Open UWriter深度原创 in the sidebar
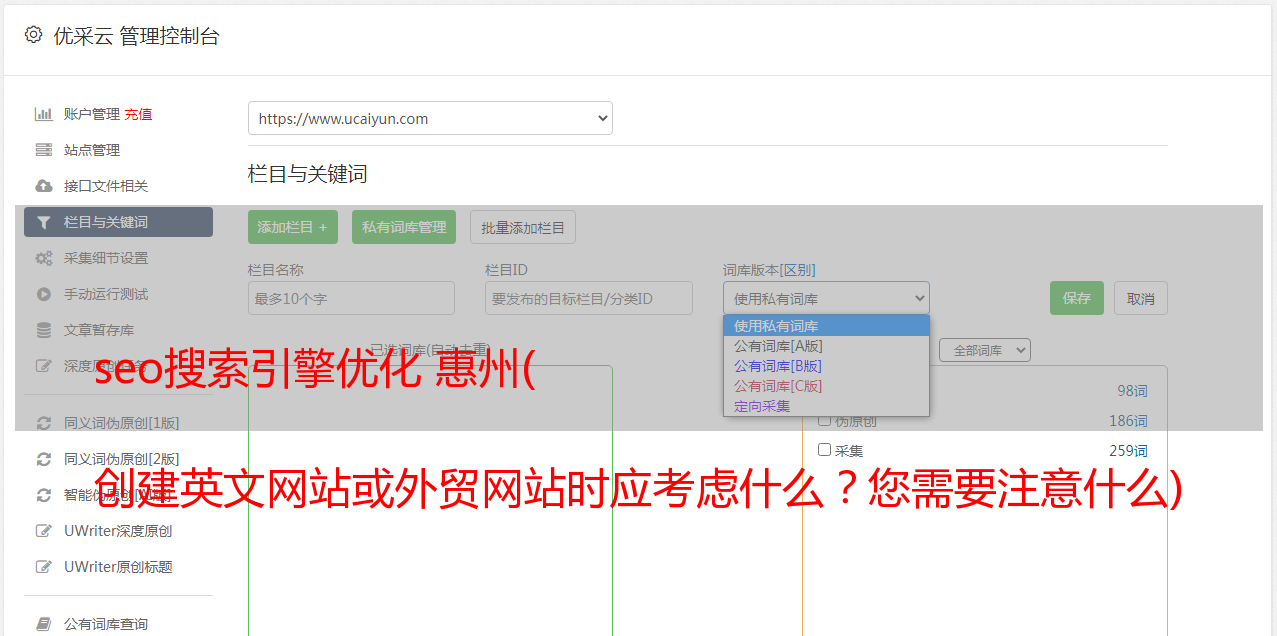The height and width of the screenshot is (636, 1277). [x=118, y=531]
